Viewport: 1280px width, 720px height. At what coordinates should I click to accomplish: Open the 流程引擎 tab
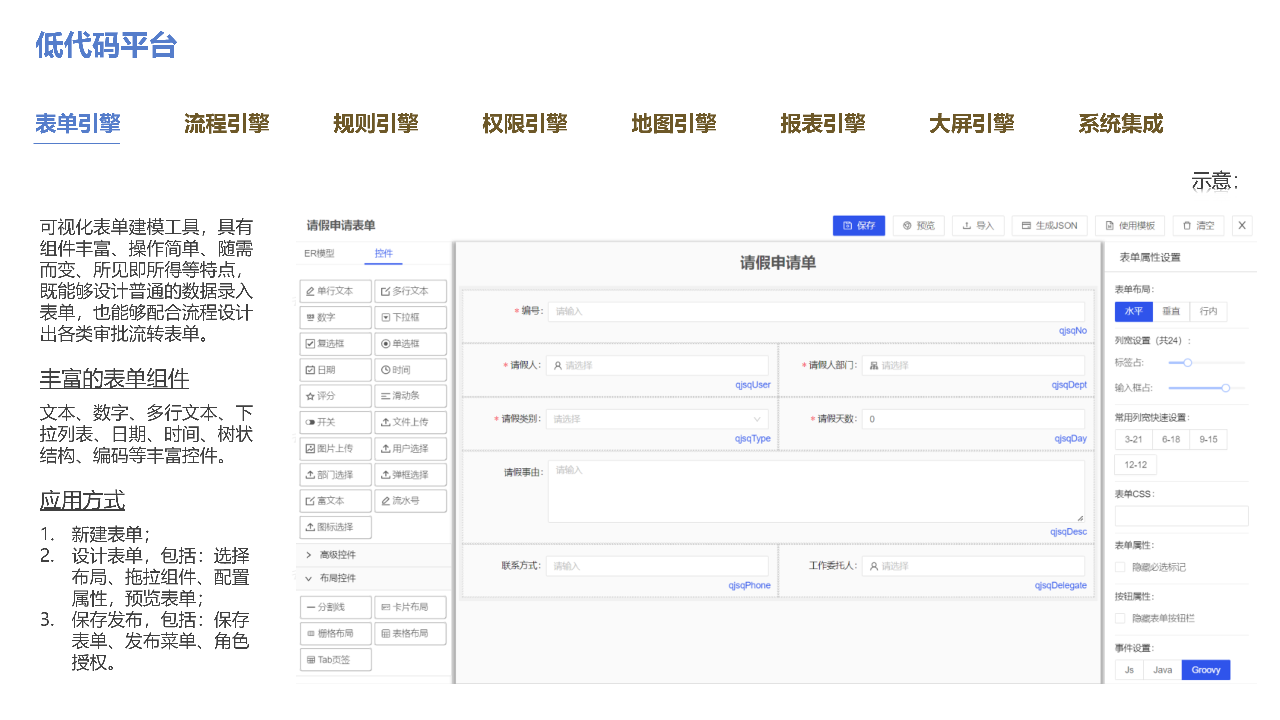tap(226, 124)
